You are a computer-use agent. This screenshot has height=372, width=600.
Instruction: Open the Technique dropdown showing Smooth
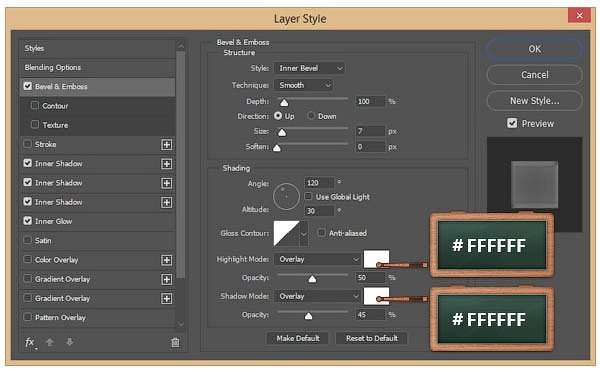pyautogui.click(x=303, y=85)
